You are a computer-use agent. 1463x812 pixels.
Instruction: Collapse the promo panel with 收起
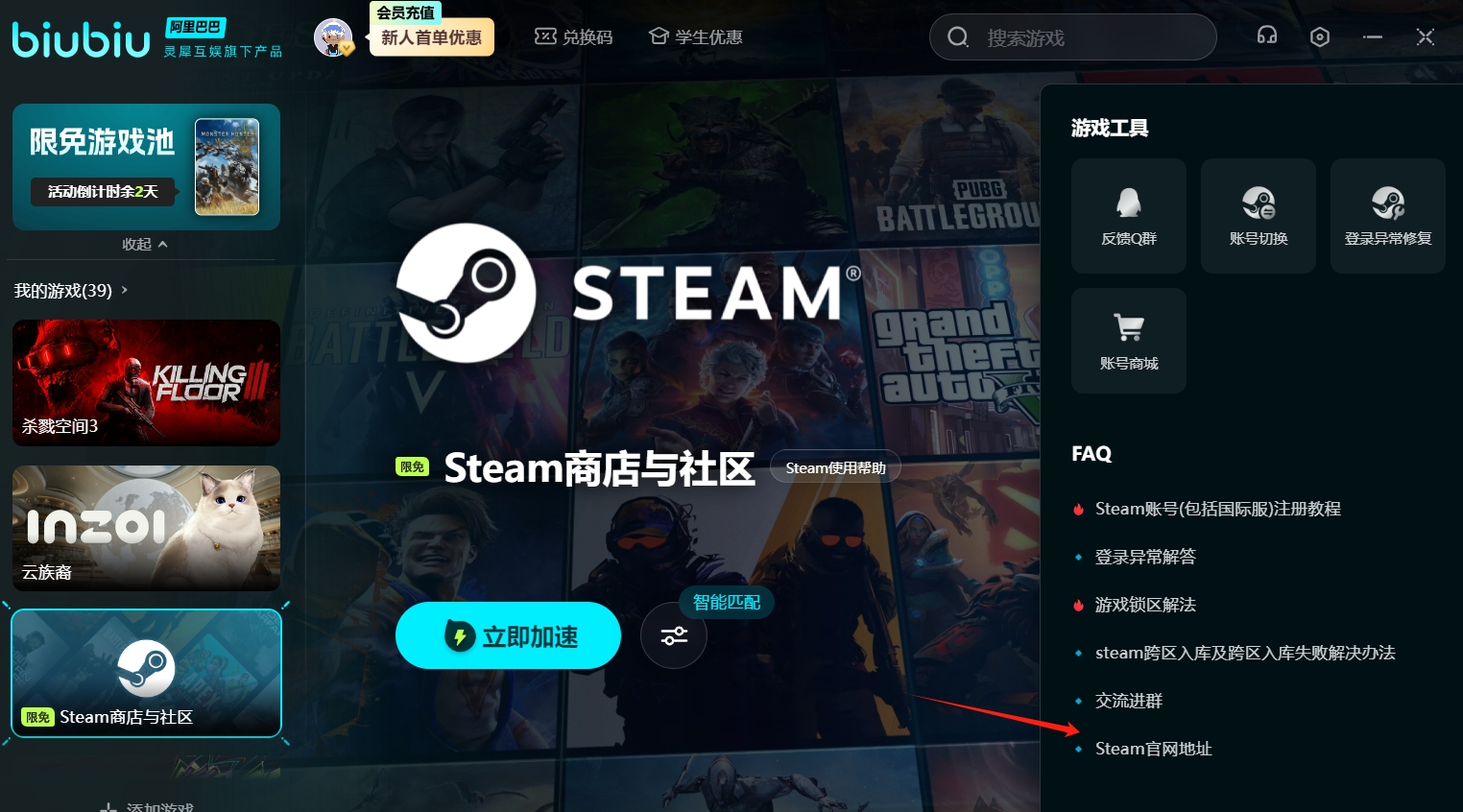coord(145,244)
